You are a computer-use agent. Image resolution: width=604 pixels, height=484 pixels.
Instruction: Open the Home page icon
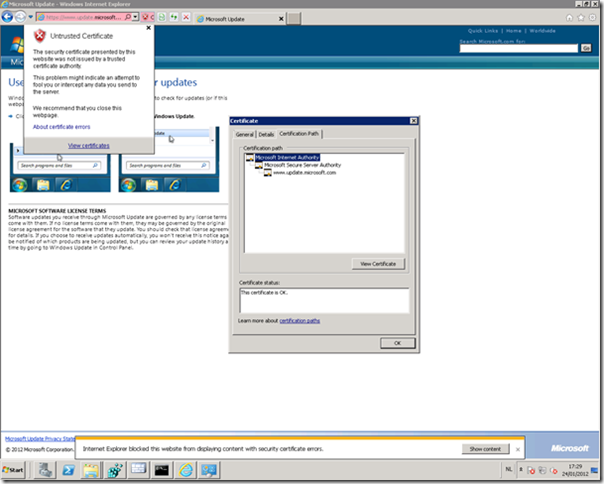[x=569, y=17]
